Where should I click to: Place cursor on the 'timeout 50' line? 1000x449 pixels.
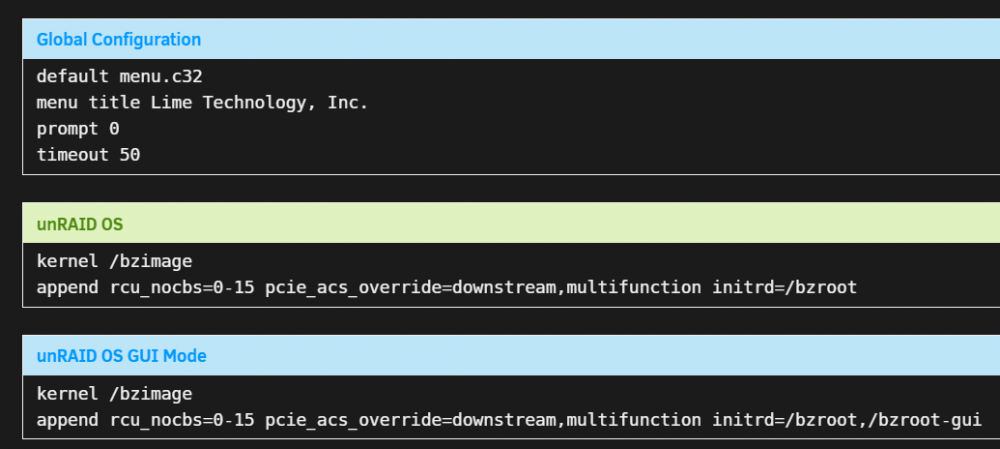88,154
